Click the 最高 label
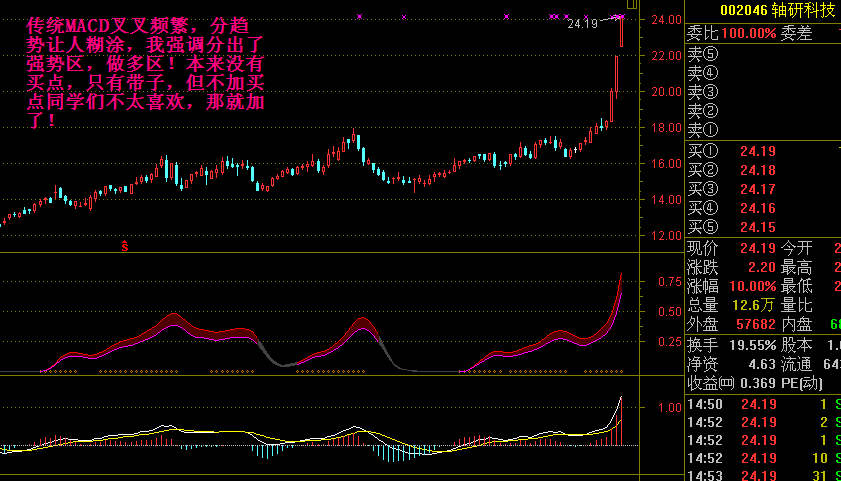Image resolution: width=841 pixels, height=481 pixels. tap(796, 267)
